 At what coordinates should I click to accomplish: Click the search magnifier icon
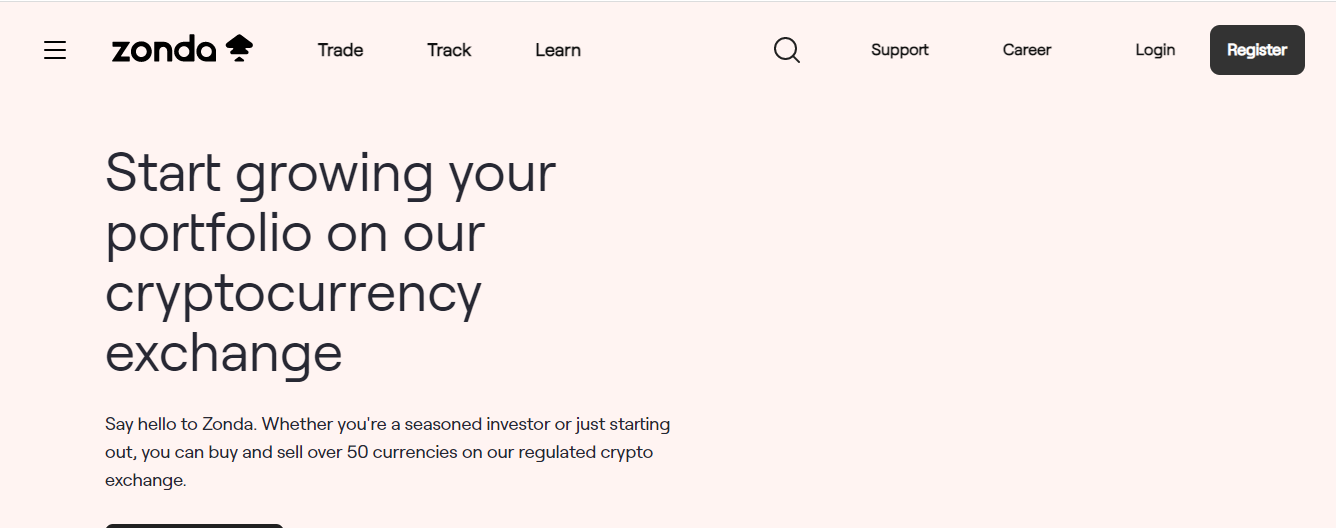(x=787, y=50)
